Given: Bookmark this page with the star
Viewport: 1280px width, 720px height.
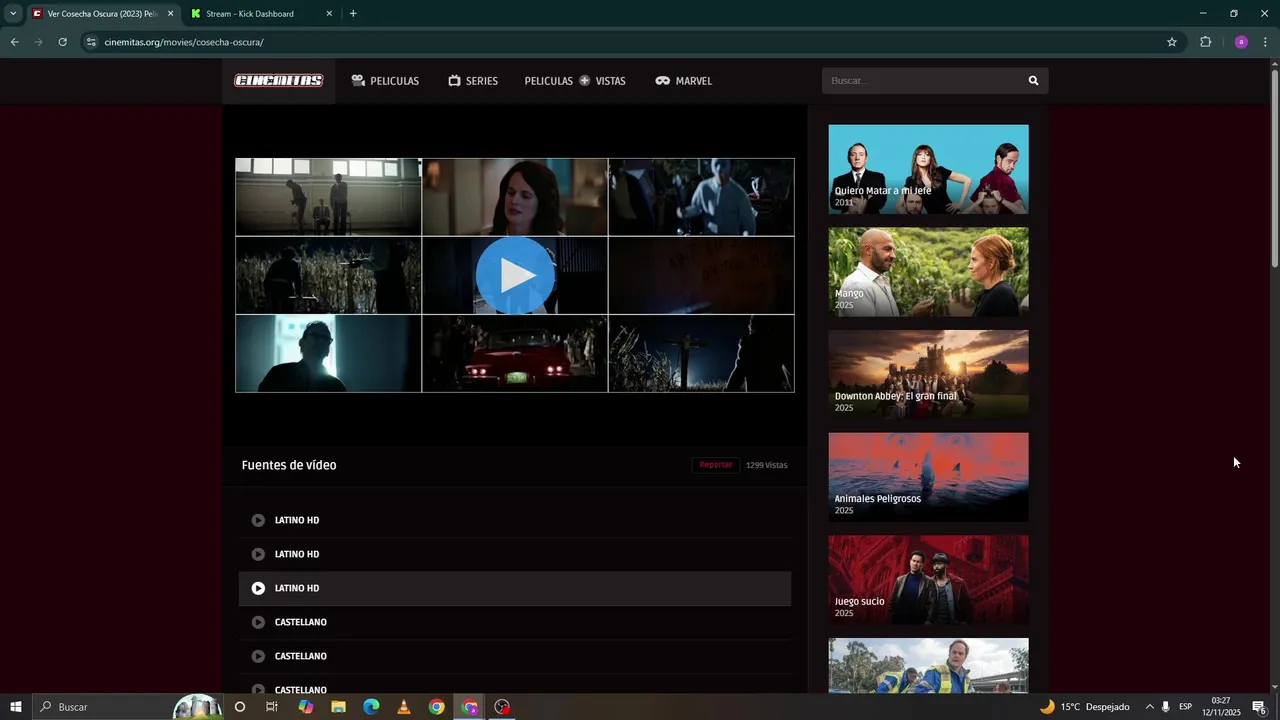Looking at the screenshot, I should 1172,42.
